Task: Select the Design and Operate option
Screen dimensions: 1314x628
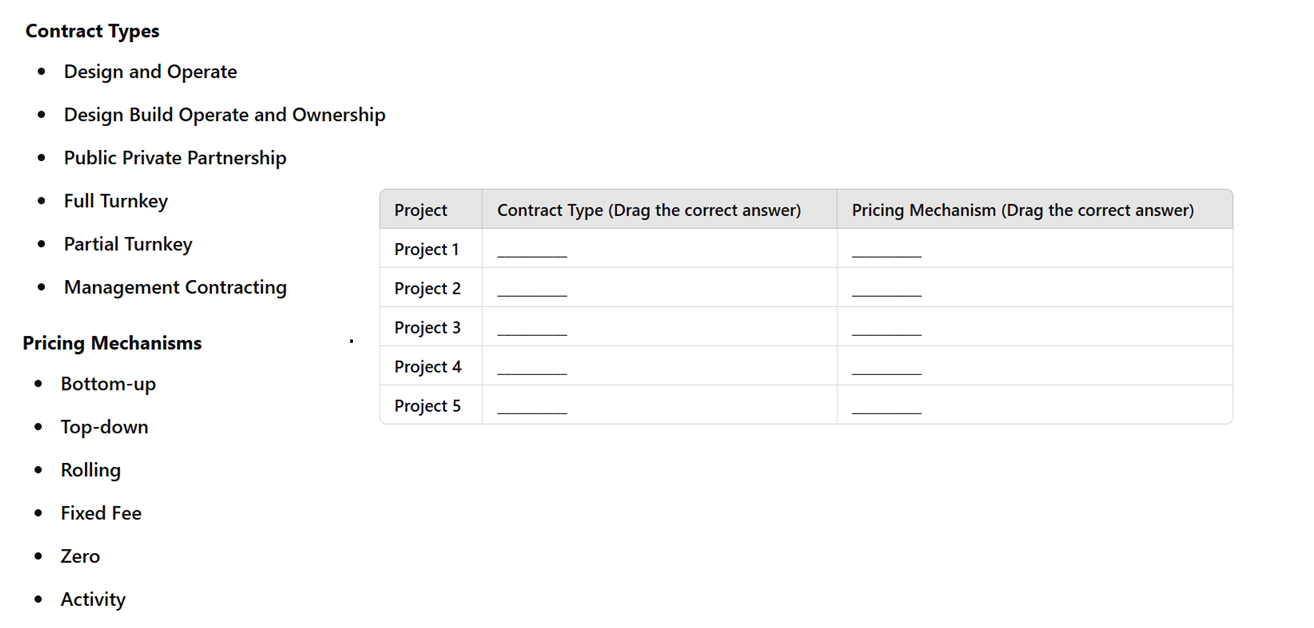Action: (x=150, y=72)
